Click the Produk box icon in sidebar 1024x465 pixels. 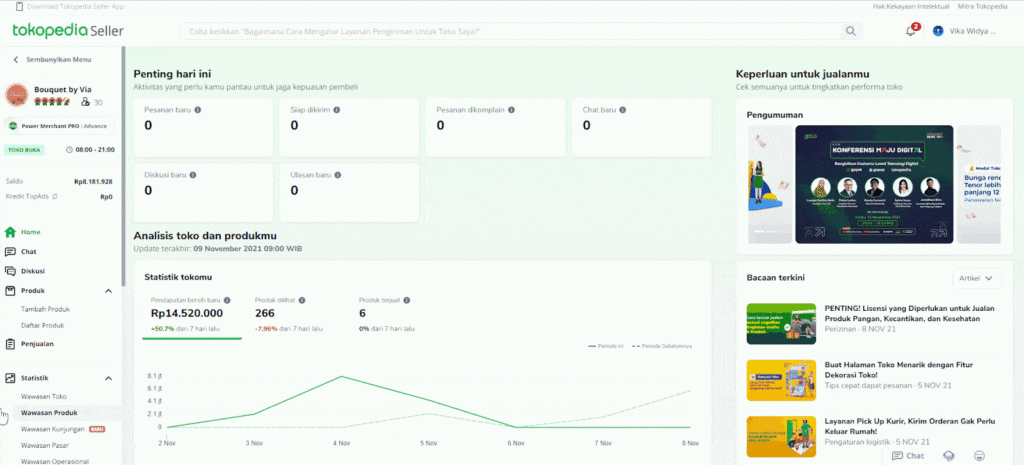click(x=10, y=291)
